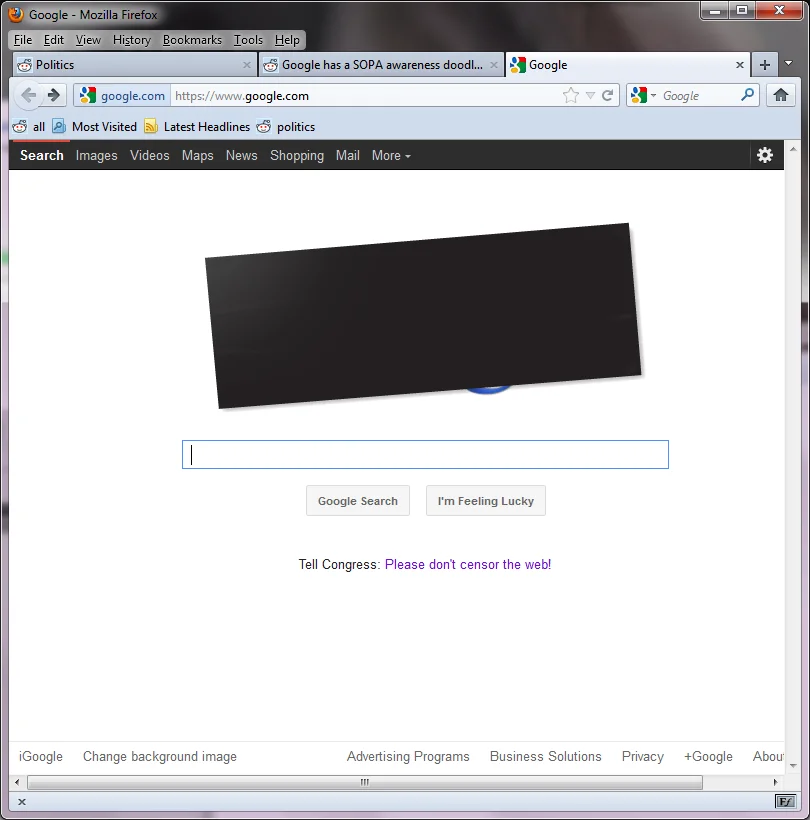Bookmark this page with the star icon
810x820 pixels.
point(571,95)
